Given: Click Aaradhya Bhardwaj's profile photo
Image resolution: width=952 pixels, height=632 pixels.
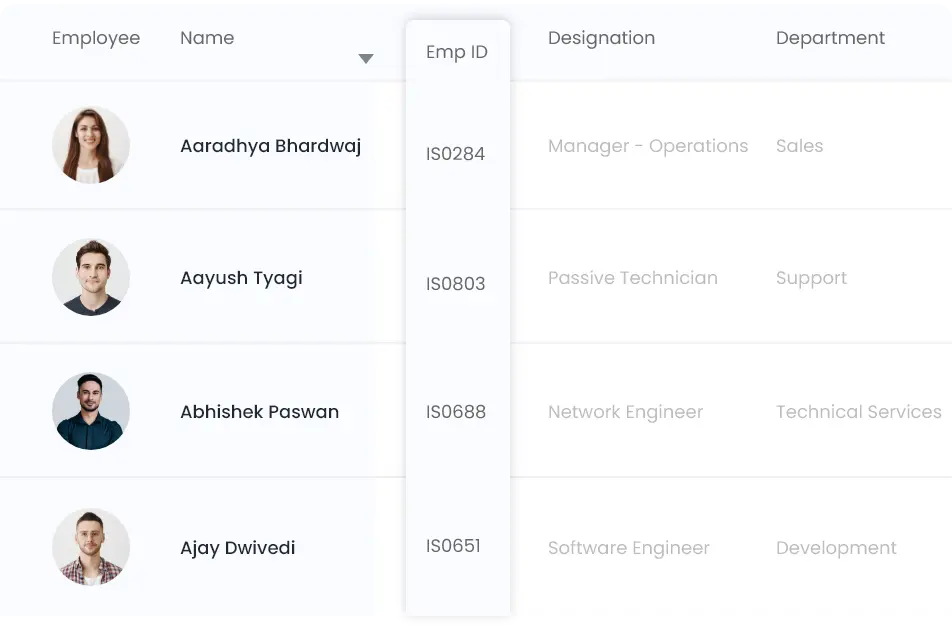Looking at the screenshot, I should coord(91,146).
